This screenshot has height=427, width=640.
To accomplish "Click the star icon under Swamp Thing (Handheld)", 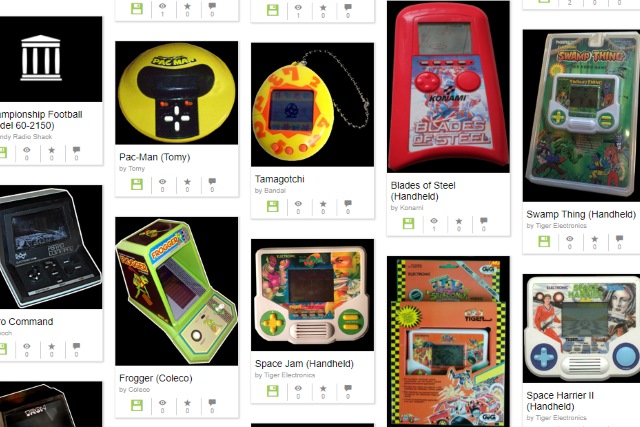I will coord(594,238).
